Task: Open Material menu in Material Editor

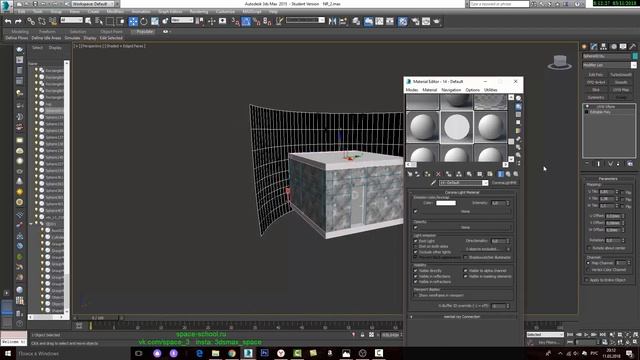Action: (x=429, y=90)
